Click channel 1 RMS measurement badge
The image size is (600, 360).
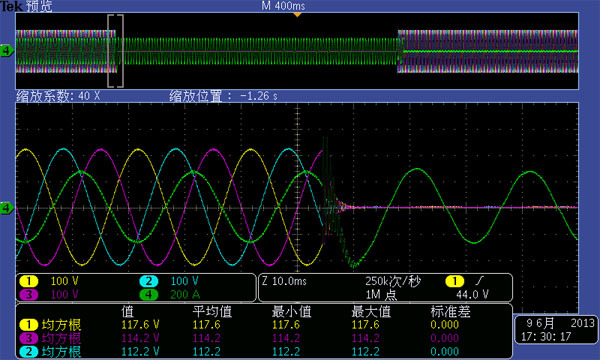pos(28,325)
